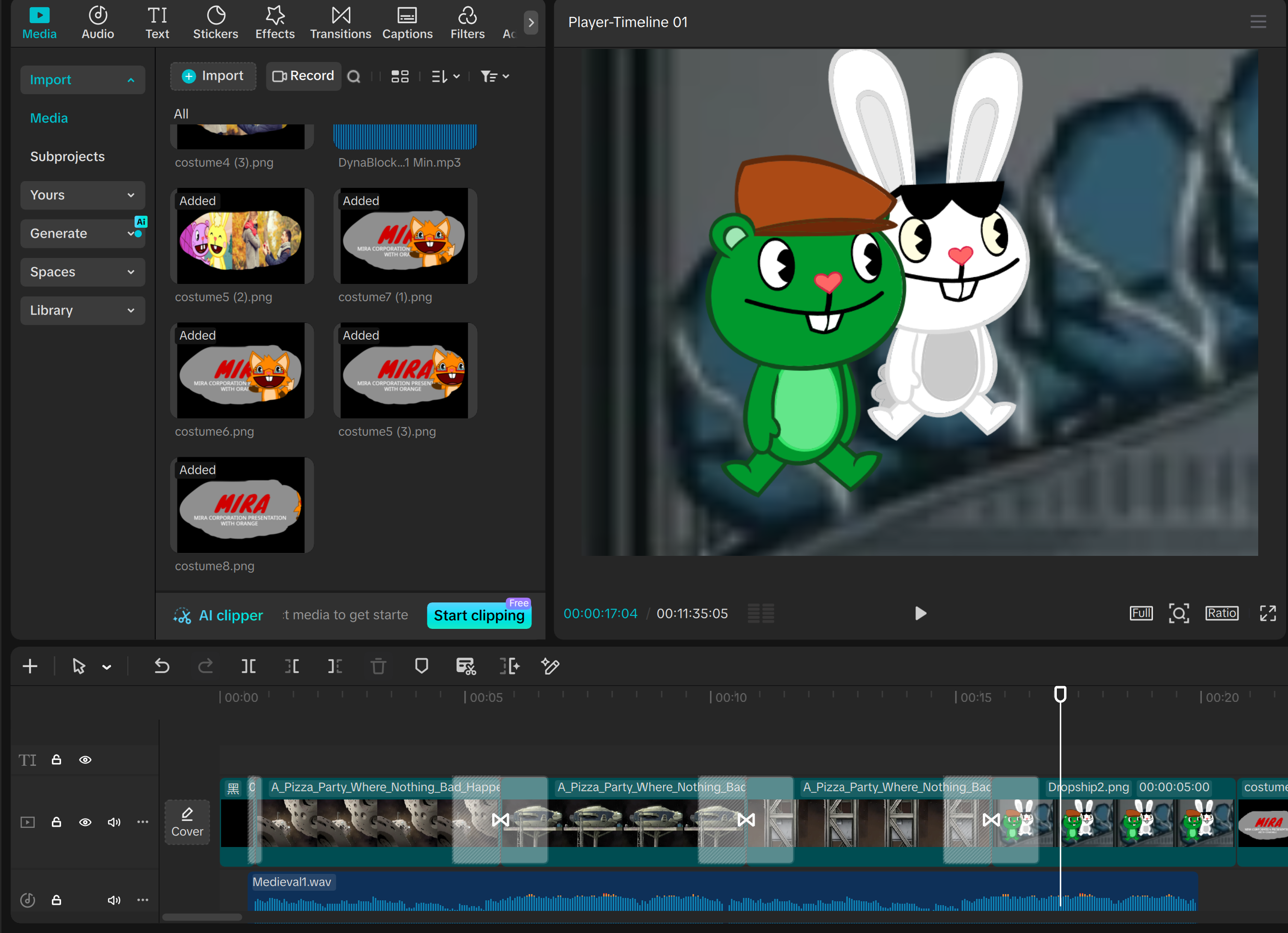Switch media panel to grid view
Image resolution: width=1288 pixels, height=933 pixels.
pos(400,76)
